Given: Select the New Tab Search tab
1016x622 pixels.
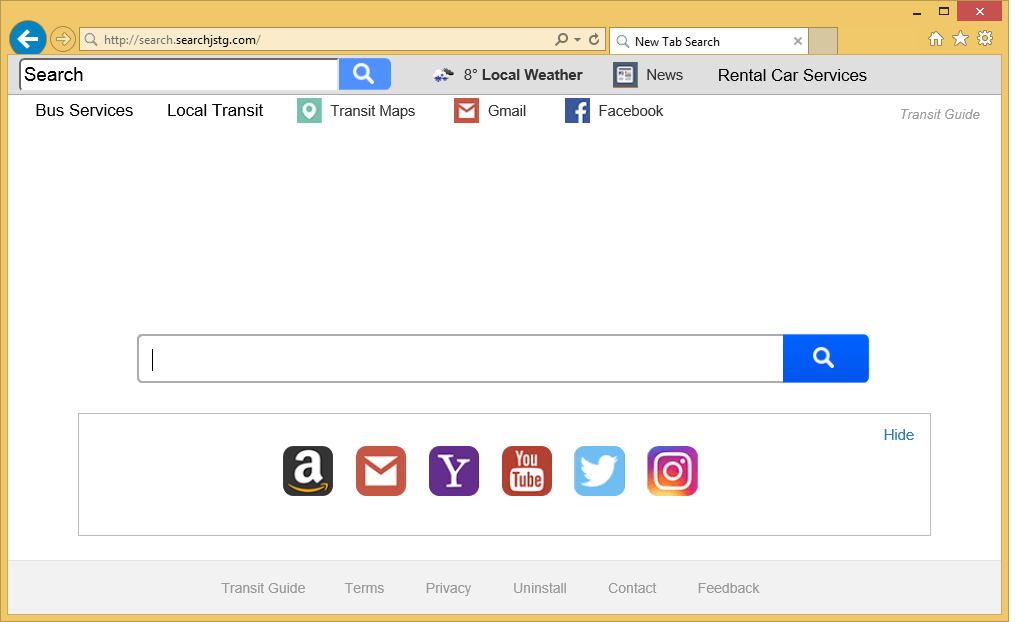Looking at the screenshot, I should click(x=708, y=41).
